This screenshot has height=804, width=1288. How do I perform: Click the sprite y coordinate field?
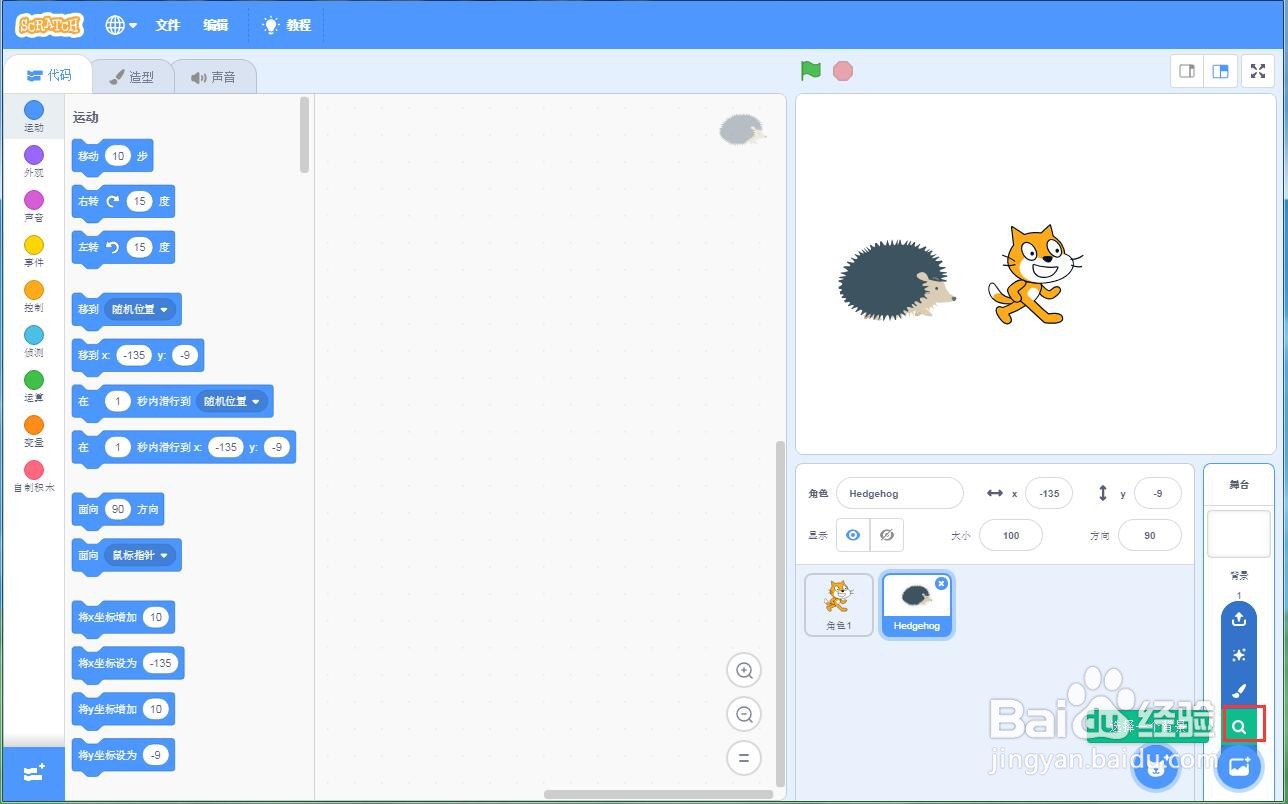[x=1158, y=494]
